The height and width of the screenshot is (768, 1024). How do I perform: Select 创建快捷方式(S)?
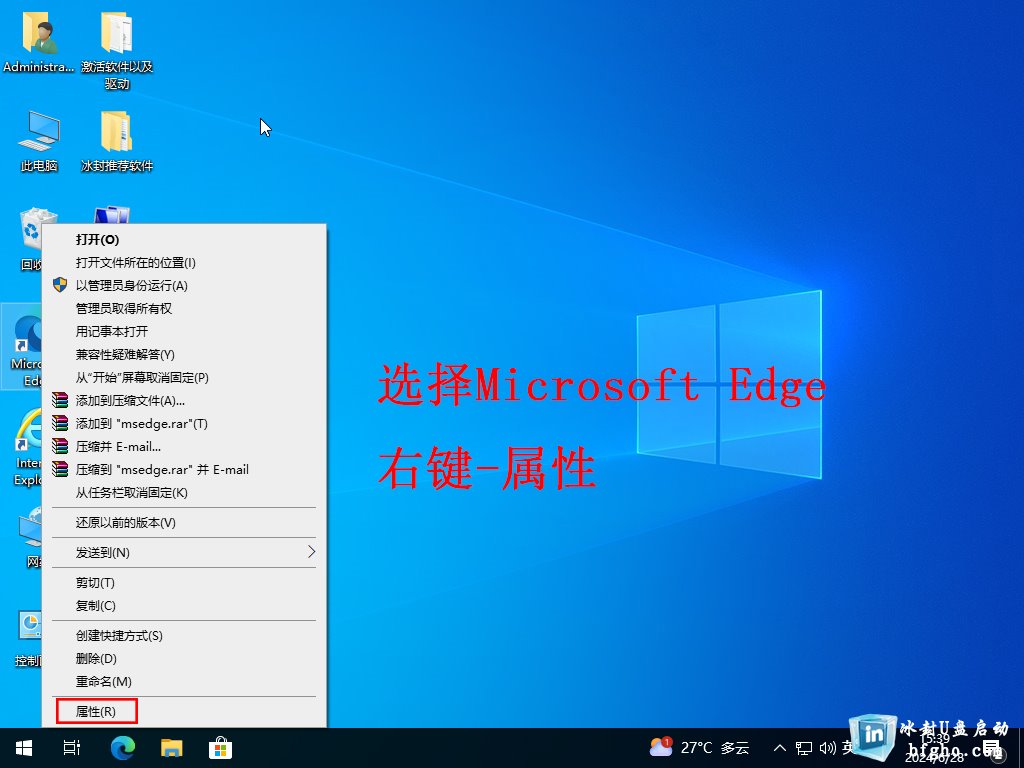pos(184,635)
